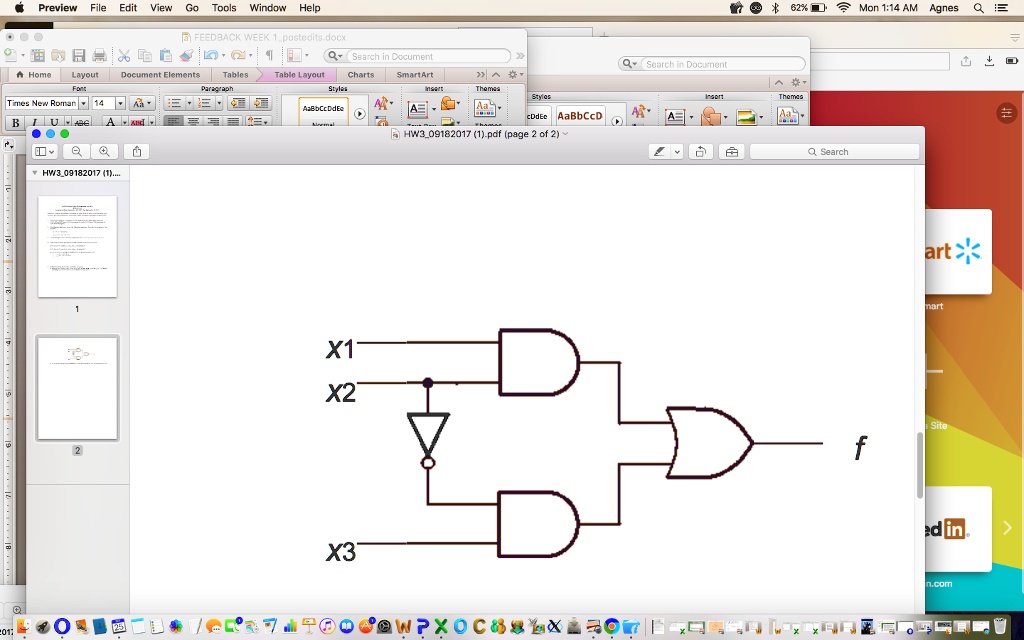Click the browser share icon at top right
This screenshot has width=1024, height=640.
[x=966, y=61]
